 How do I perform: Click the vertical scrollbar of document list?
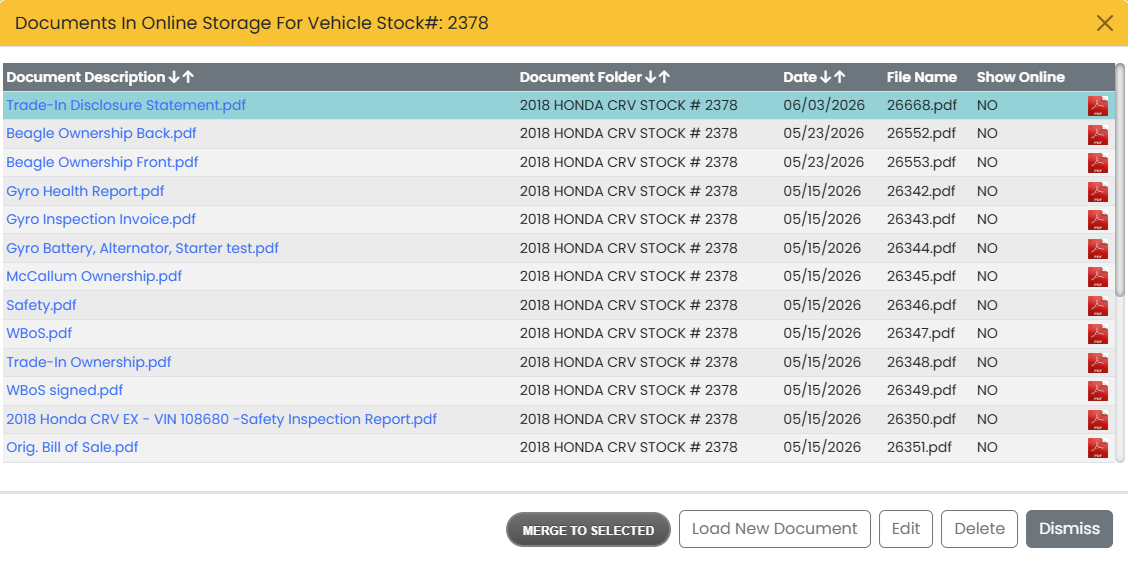pos(1119,180)
